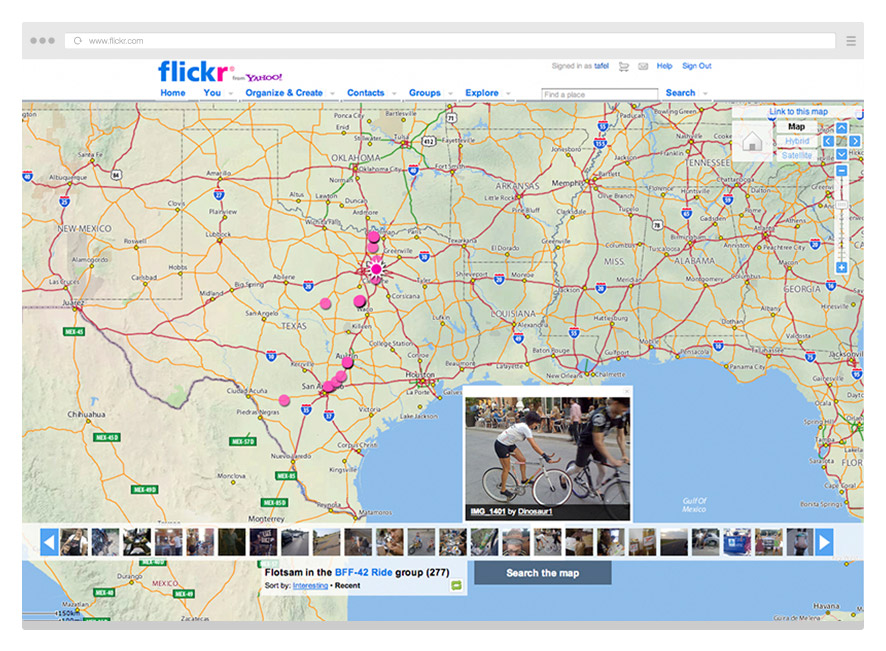Select the last thumbnail in the filmstrip
This screenshot has width=886, height=651.
[x=800, y=542]
